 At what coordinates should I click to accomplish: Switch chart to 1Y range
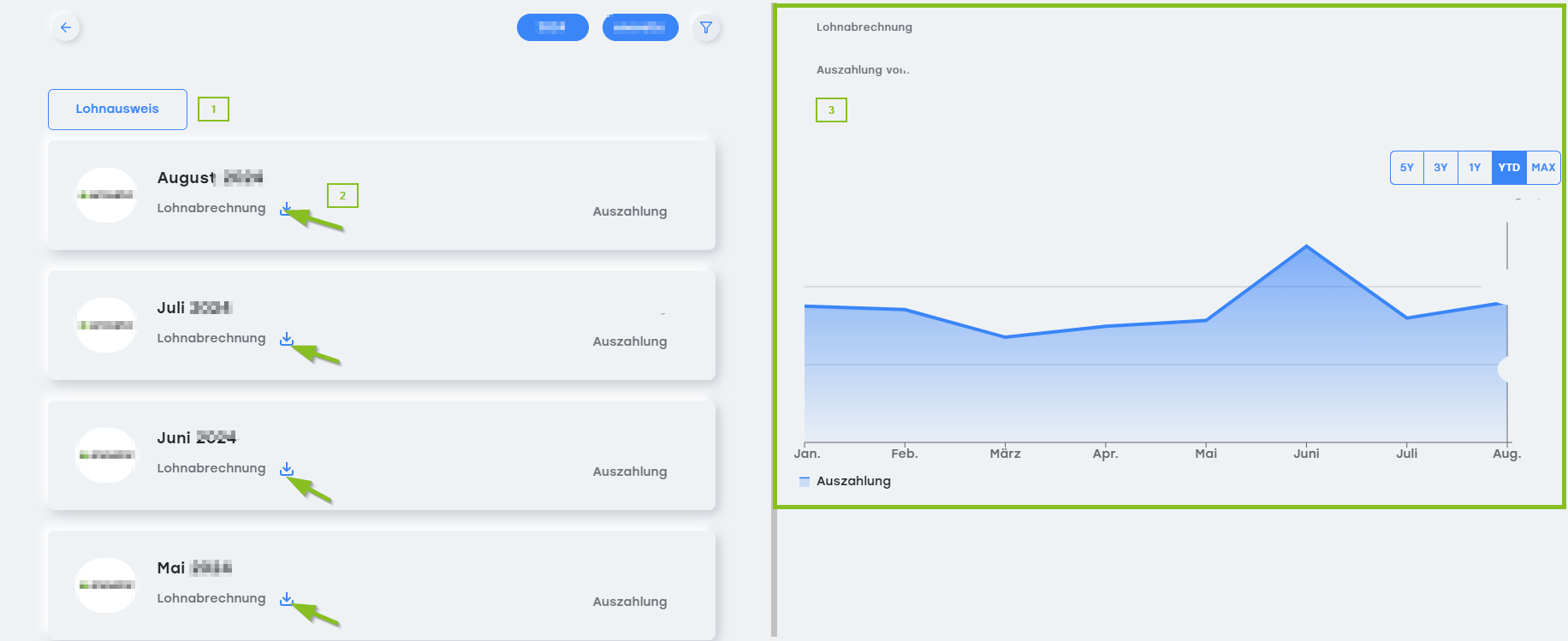tap(1475, 168)
